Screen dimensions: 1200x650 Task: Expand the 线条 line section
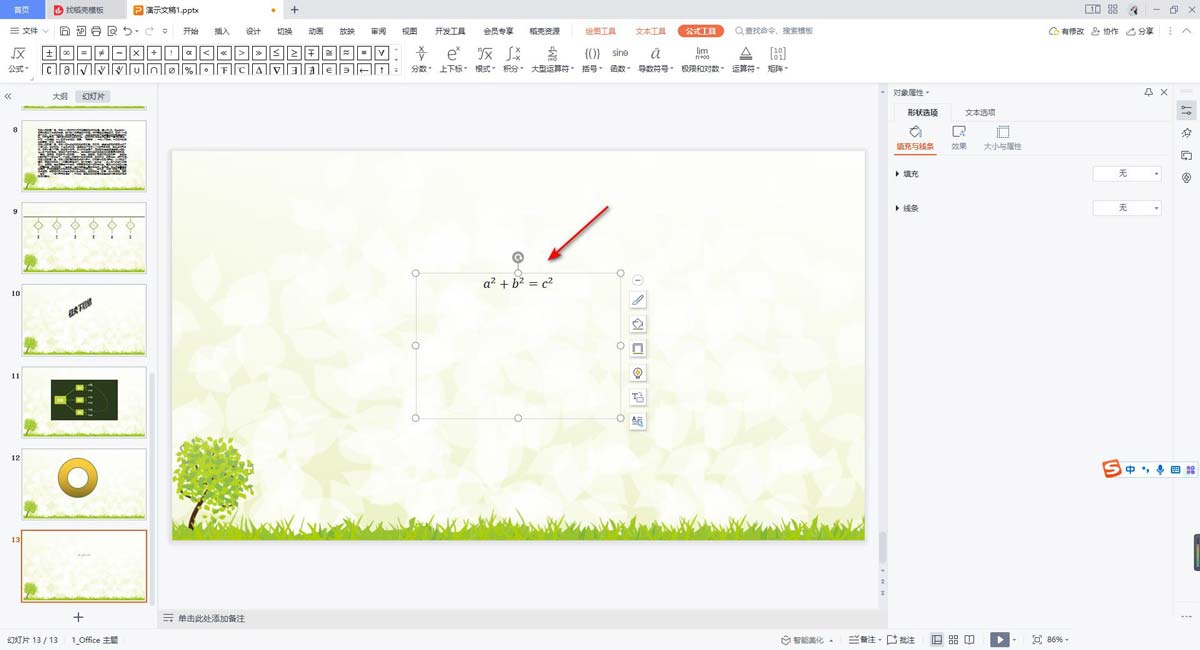[x=907, y=208]
